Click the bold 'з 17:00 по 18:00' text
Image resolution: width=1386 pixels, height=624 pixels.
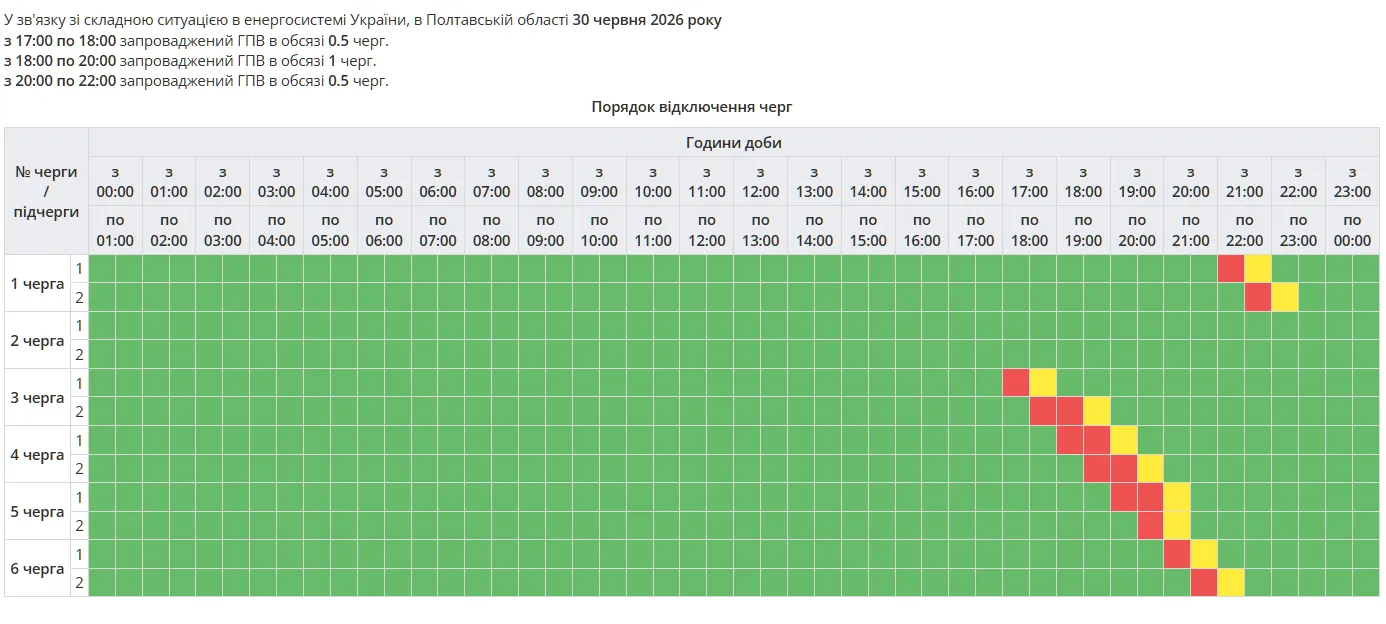(x=60, y=41)
